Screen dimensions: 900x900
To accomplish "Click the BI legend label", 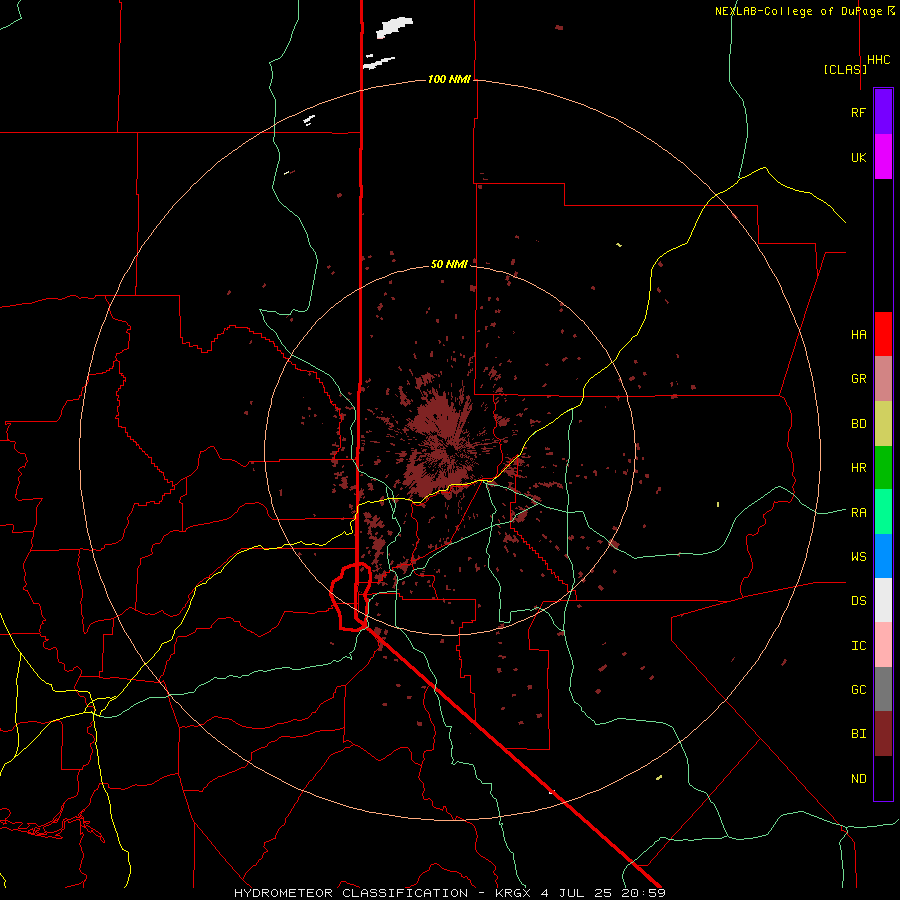I will (x=858, y=734).
